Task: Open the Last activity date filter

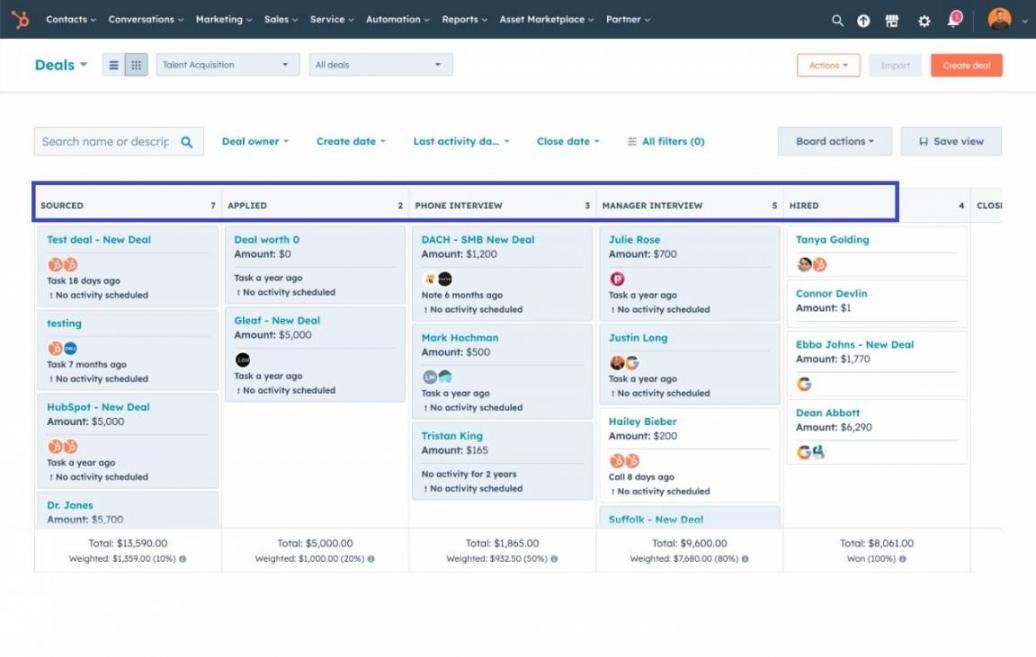Action: (461, 141)
